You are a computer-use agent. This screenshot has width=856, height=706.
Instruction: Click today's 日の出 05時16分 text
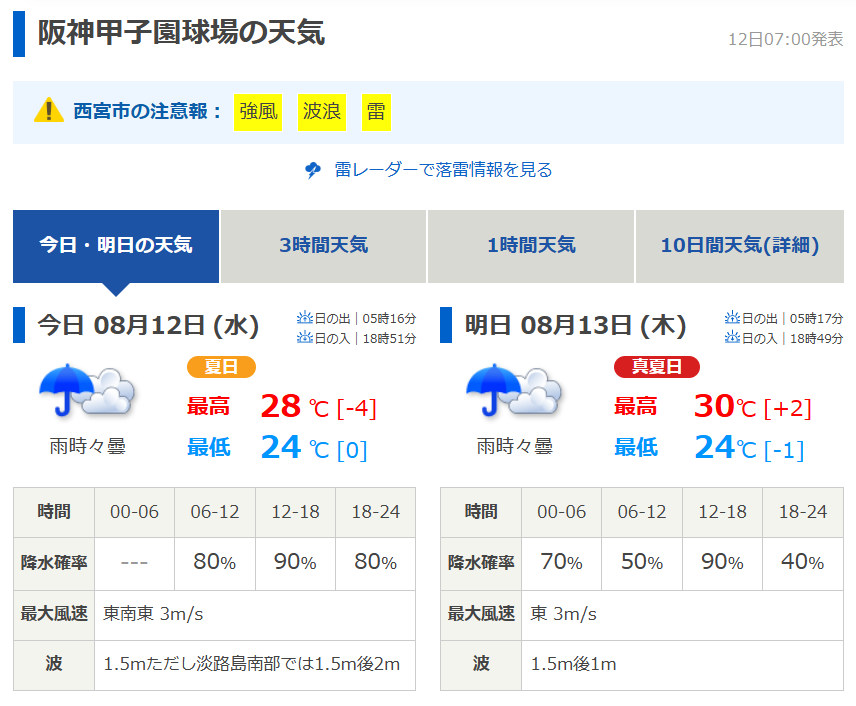pyautogui.click(x=365, y=318)
